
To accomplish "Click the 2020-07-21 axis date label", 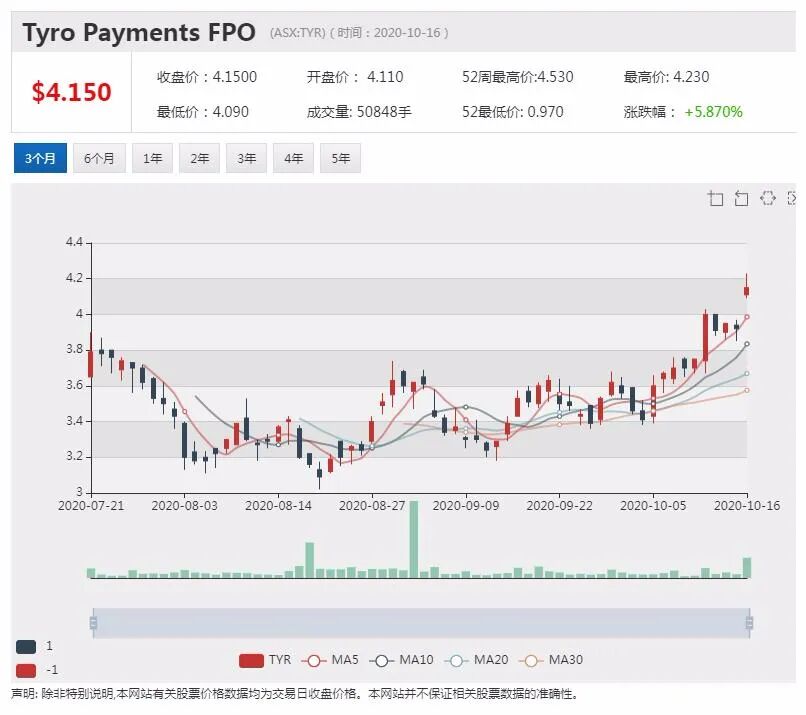I will click(x=91, y=506).
